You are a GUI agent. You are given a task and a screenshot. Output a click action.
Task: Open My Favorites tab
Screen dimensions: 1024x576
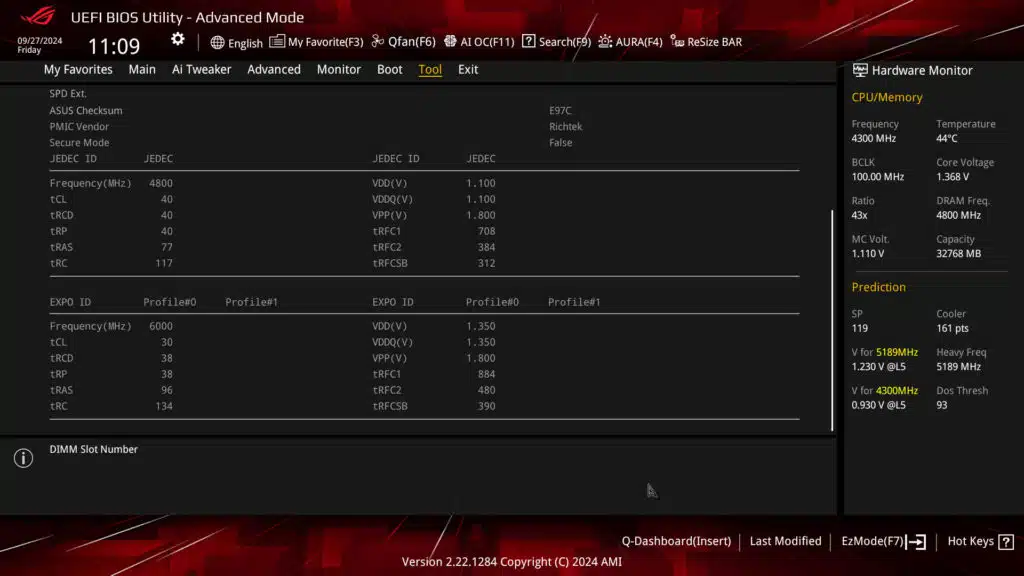[x=78, y=69]
